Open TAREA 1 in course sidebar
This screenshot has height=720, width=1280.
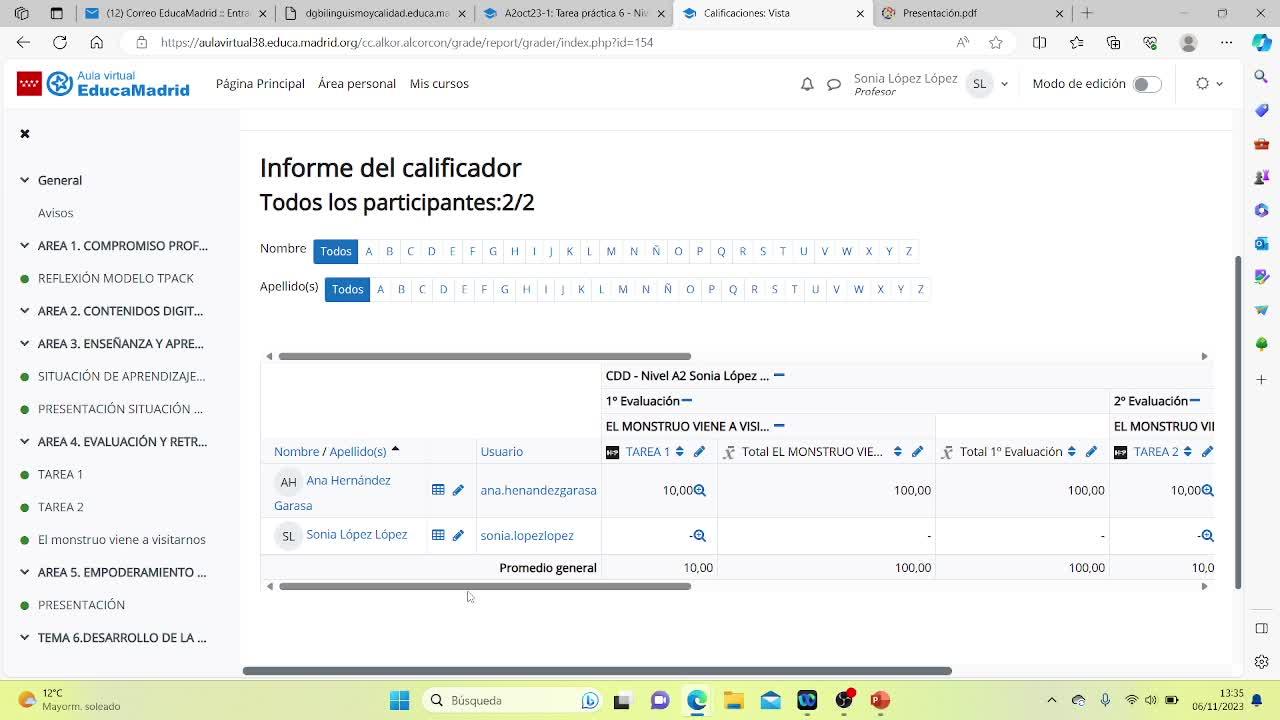pos(60,474)
